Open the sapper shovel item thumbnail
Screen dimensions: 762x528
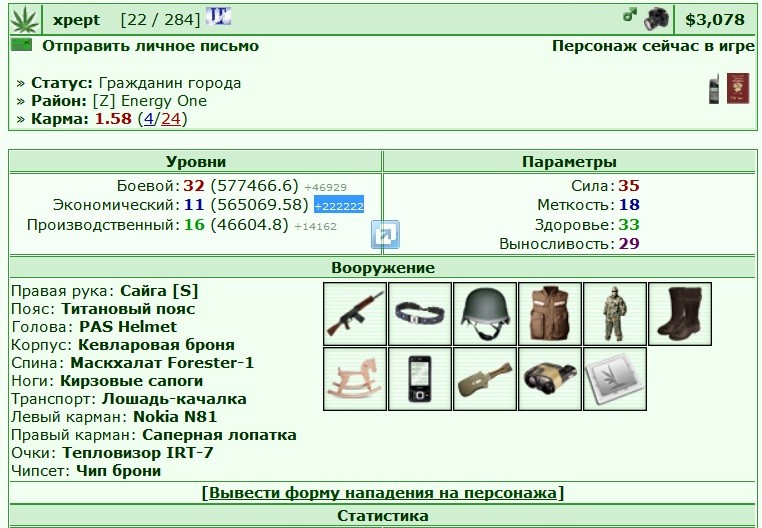point(485,379)
